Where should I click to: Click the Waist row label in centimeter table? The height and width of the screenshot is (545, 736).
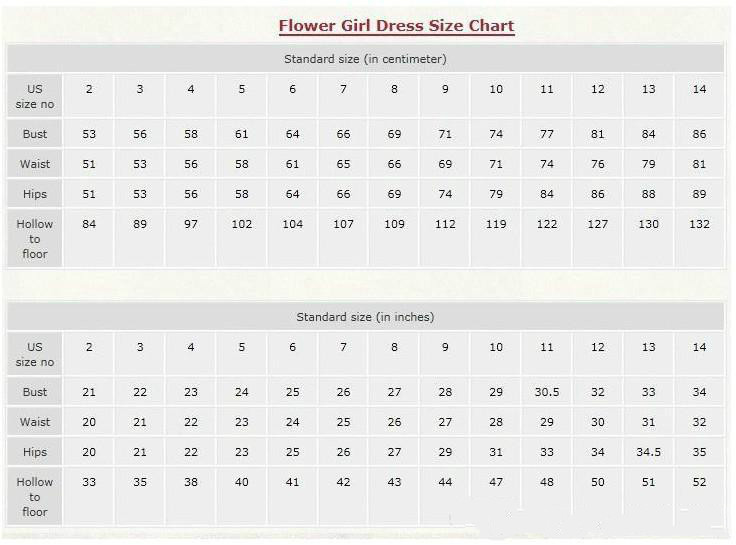[35, 164]
